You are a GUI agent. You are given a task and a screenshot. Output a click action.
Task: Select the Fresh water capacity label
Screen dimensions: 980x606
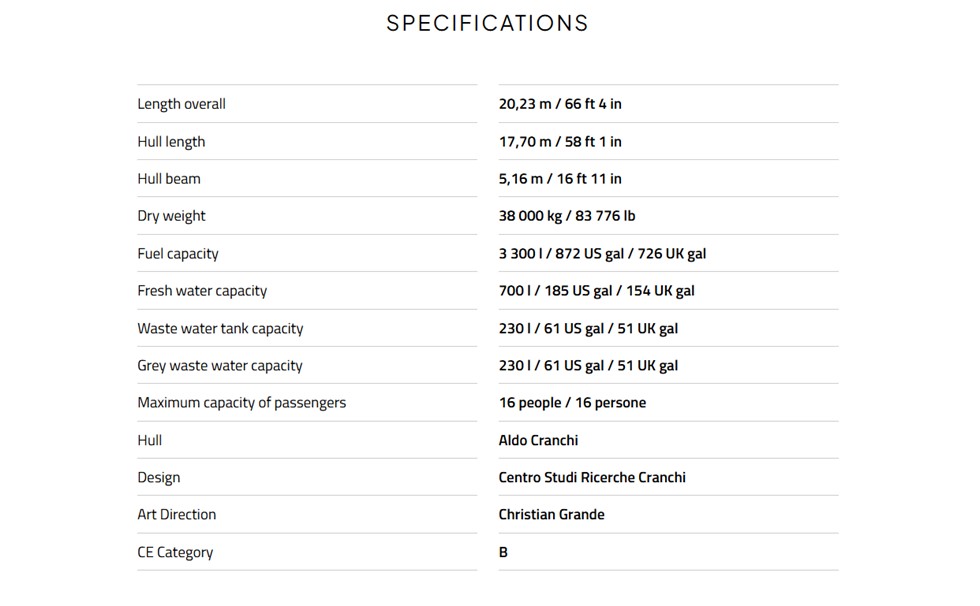tap(202, 291)
